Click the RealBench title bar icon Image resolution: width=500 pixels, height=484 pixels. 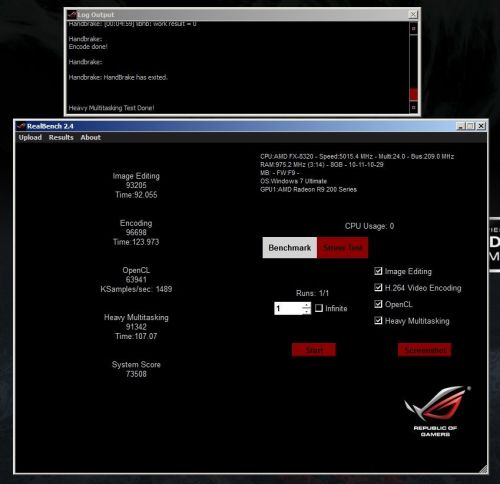point(21,126)
